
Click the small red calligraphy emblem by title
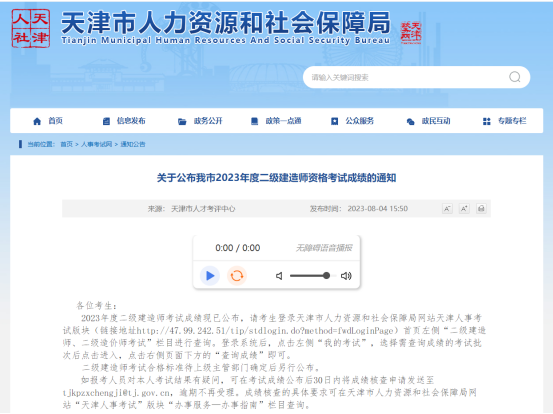pos(411,33)
